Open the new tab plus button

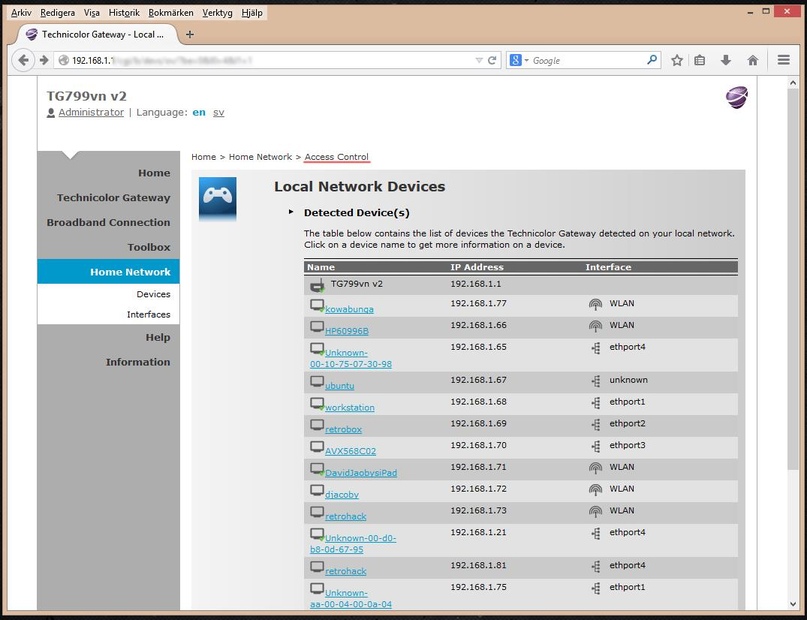tap(190, 34)
